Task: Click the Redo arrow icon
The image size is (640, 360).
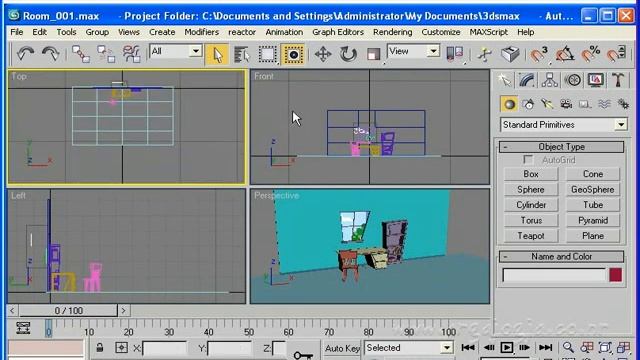Action: (x=51, y=54)
